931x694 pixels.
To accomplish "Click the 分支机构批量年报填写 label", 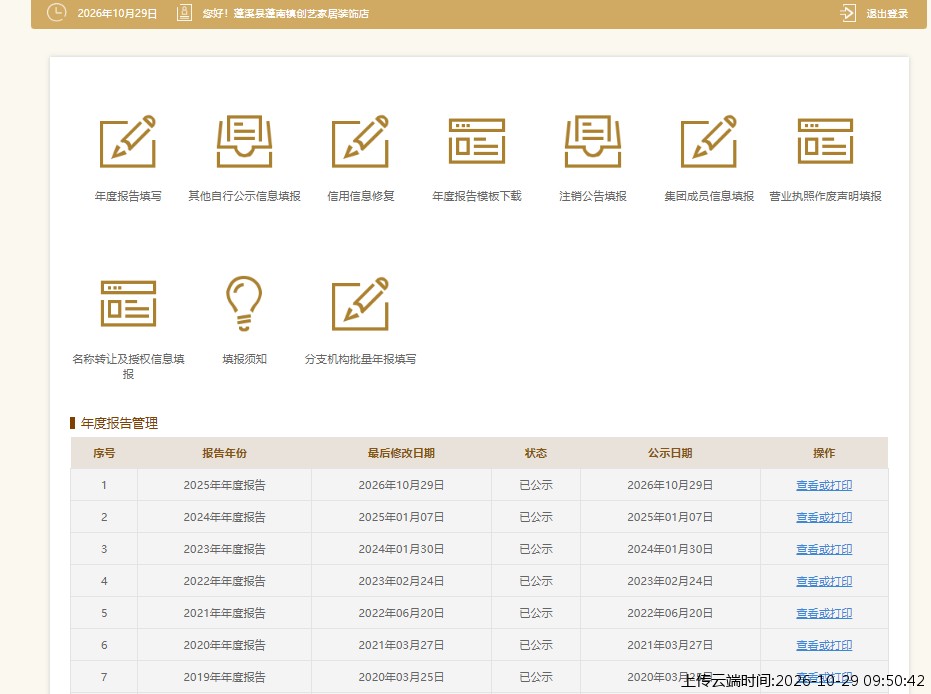I will click(360, 359).
